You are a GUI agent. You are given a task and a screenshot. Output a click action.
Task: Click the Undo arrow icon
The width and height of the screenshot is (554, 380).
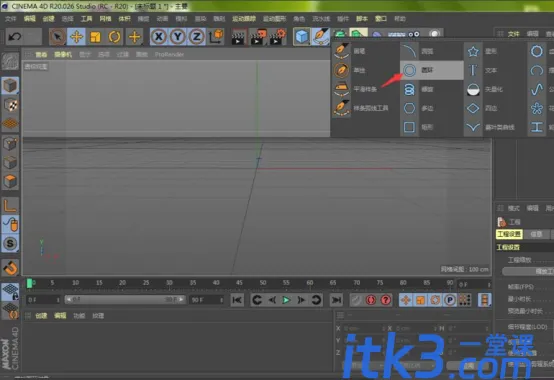(14, 36)
